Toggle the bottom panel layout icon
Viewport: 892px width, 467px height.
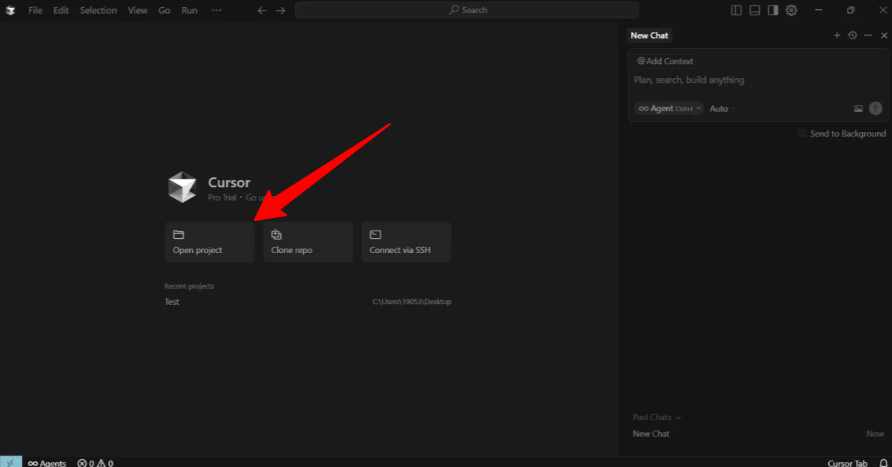754,10
